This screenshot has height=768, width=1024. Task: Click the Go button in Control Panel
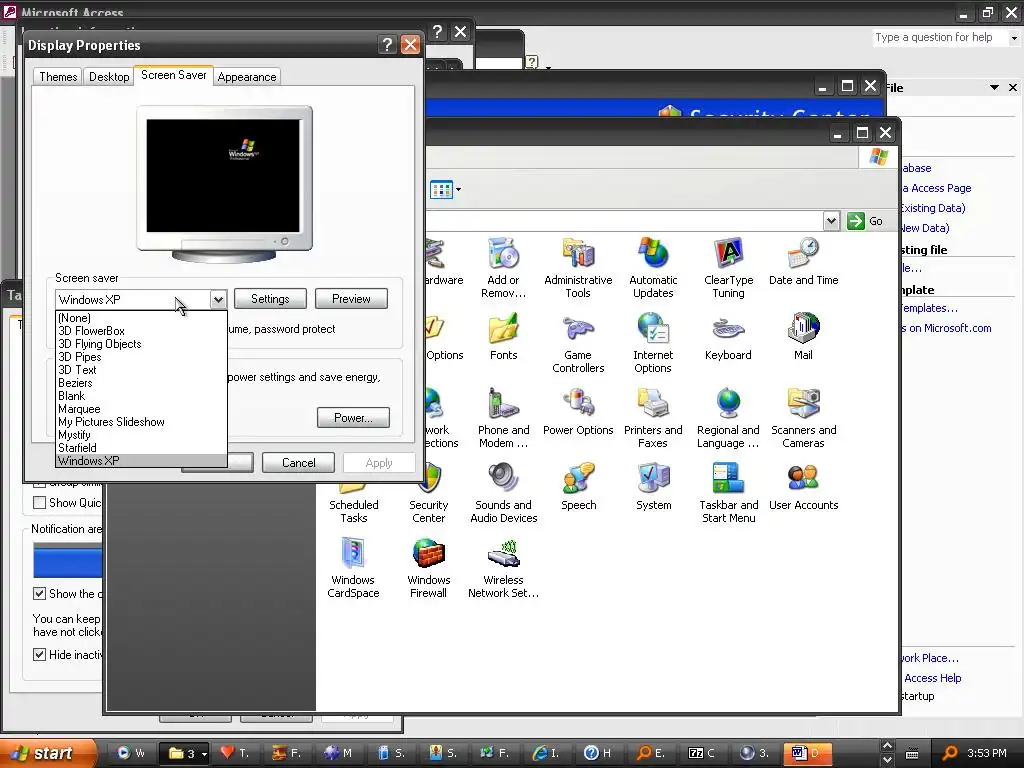tap(865, 221)
